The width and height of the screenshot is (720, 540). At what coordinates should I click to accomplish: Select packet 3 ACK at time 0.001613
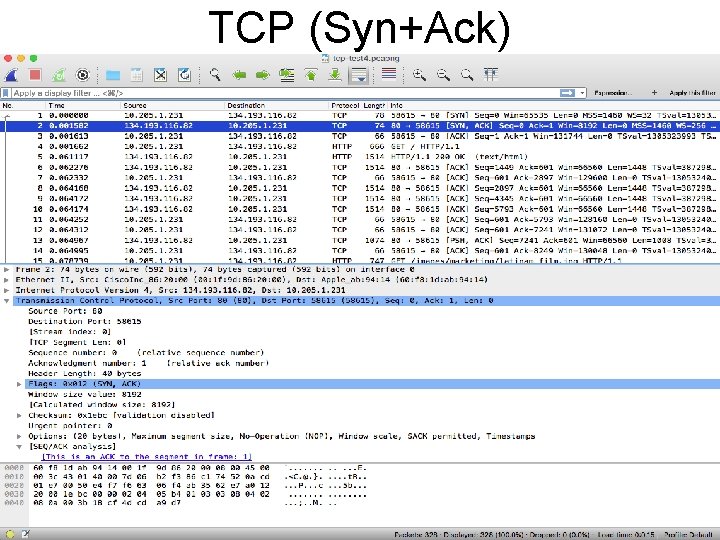pos(360,136)
